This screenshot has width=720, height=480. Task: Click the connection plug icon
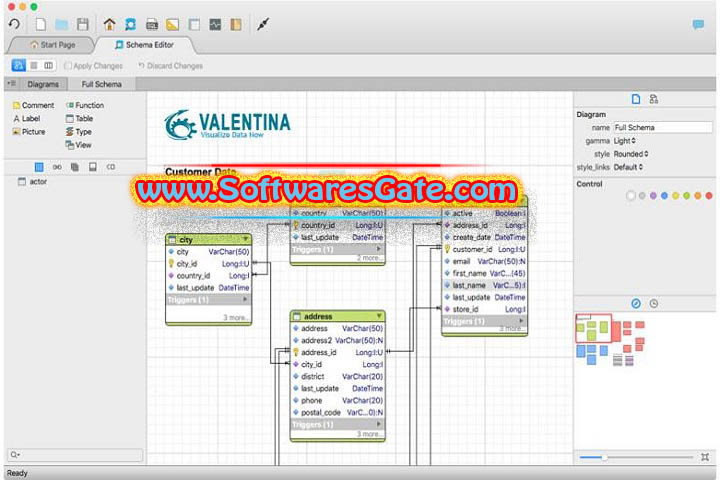[263, 24]
